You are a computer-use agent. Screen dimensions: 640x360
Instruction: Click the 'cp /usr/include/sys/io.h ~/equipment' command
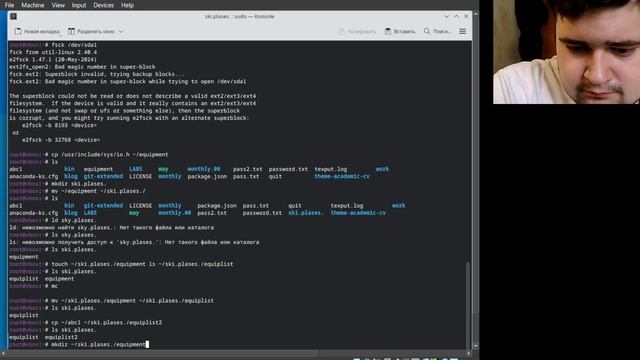[110, 155]
